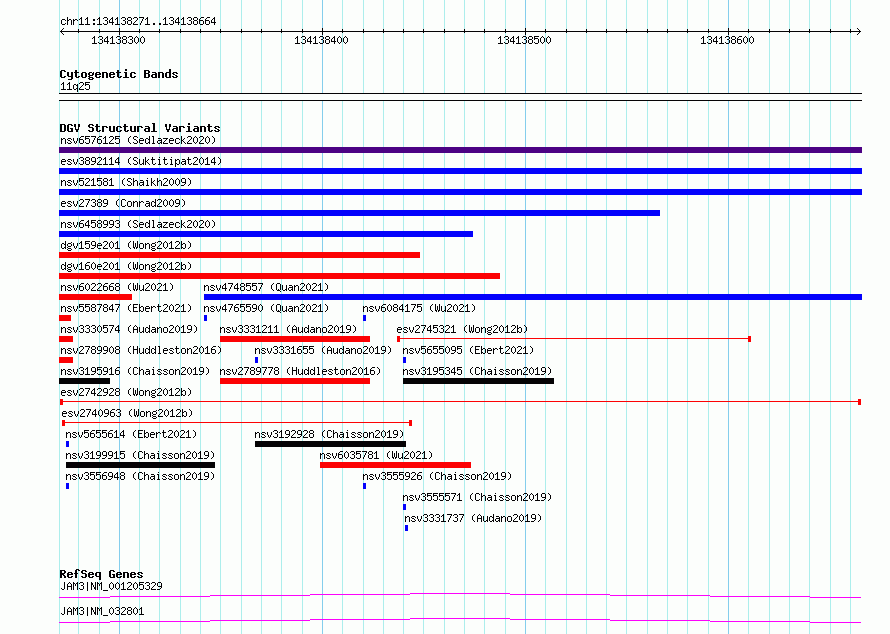Select the purple nsv6576125 variant bar
Image resolution: width=890 pixels, height=634 pixels.
460,150
